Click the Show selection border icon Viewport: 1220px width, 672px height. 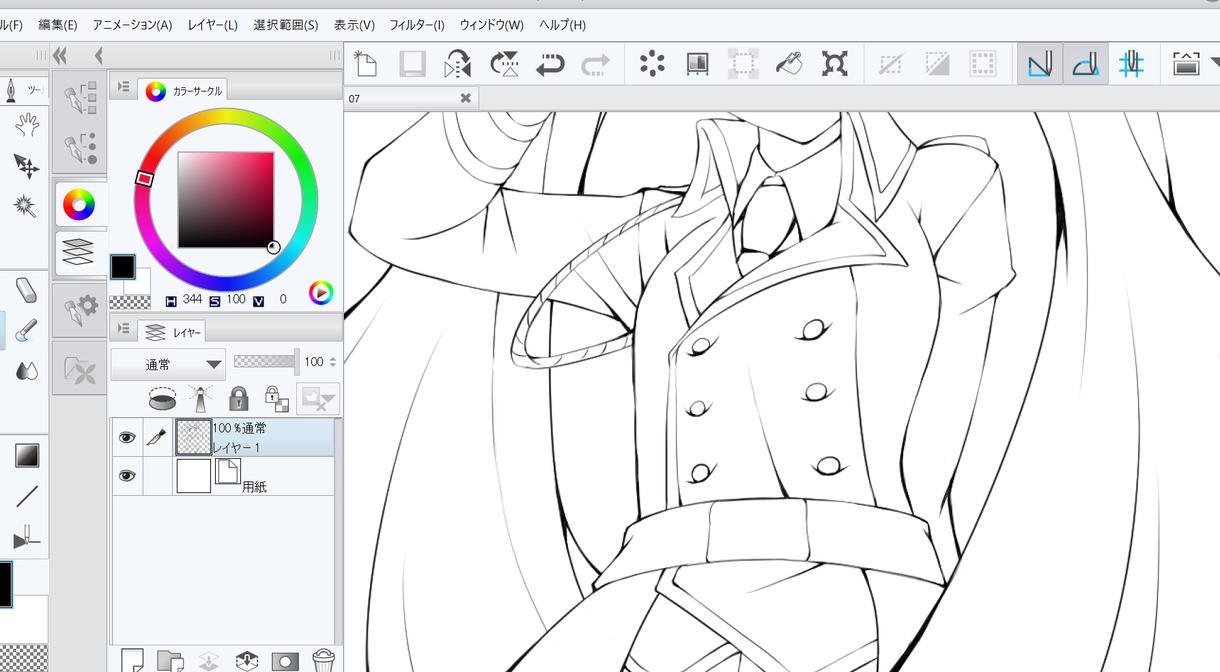tap(983, 65)
